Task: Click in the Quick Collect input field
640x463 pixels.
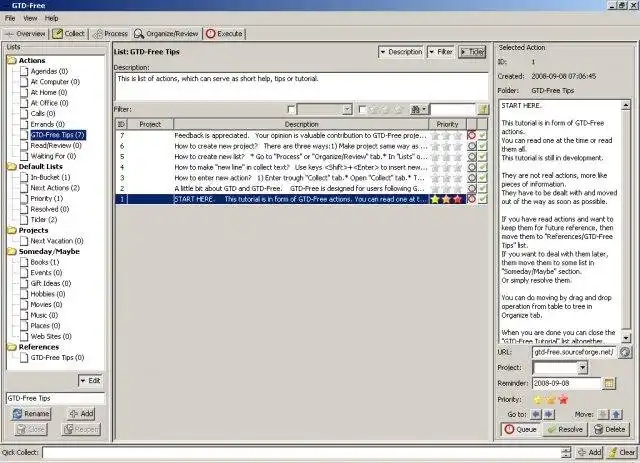Action: point(302,452)
